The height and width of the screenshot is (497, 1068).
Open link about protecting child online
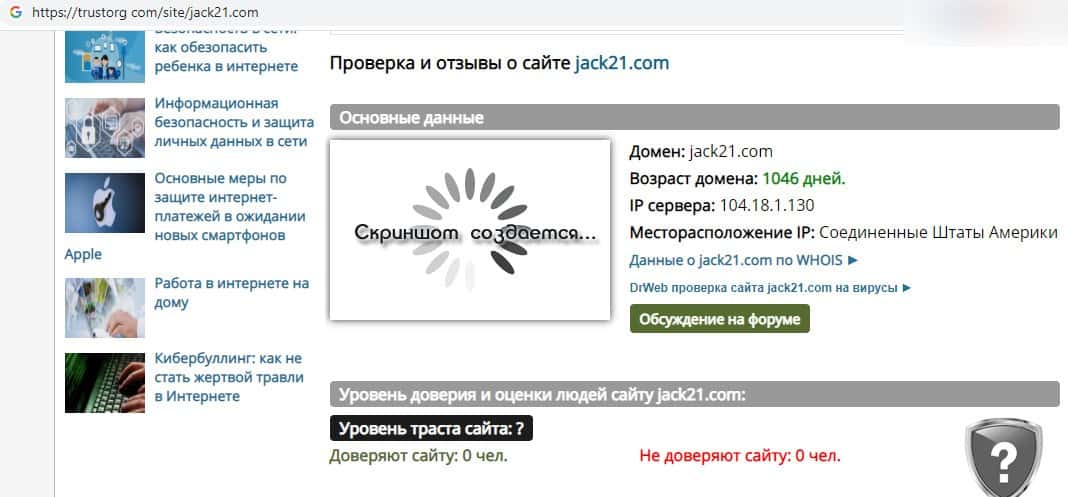pos(226,48)
